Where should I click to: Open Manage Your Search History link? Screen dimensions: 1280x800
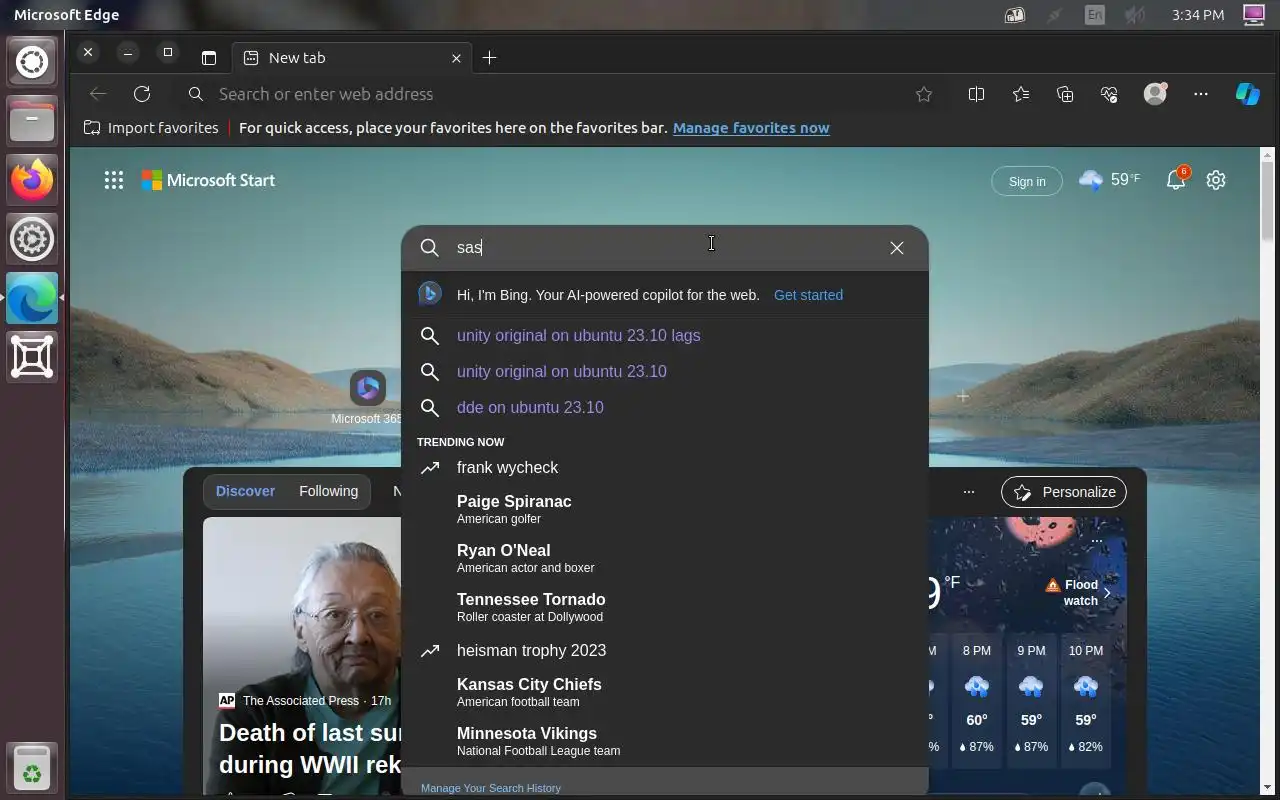coord(491,788)
